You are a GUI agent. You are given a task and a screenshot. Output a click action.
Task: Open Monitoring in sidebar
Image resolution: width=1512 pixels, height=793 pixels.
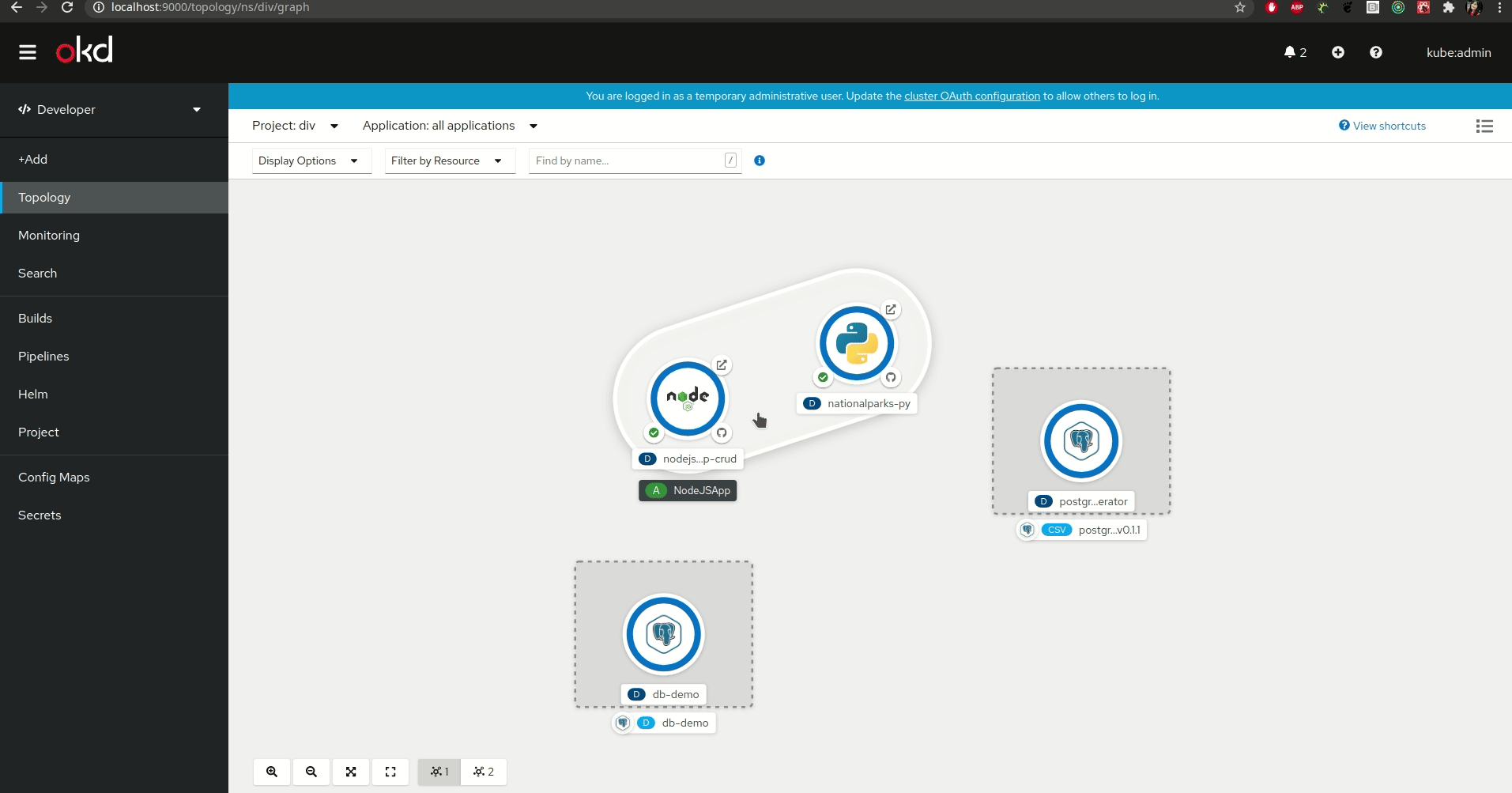pyautogui.click(x=115, y=236)
